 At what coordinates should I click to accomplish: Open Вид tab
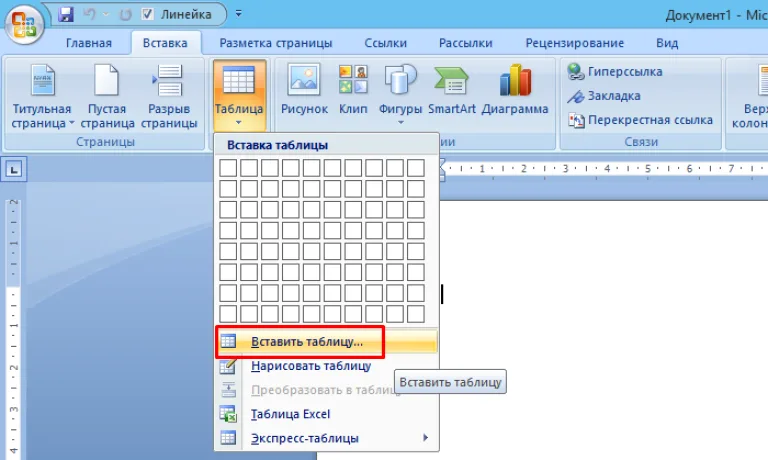tap(667, 43)
